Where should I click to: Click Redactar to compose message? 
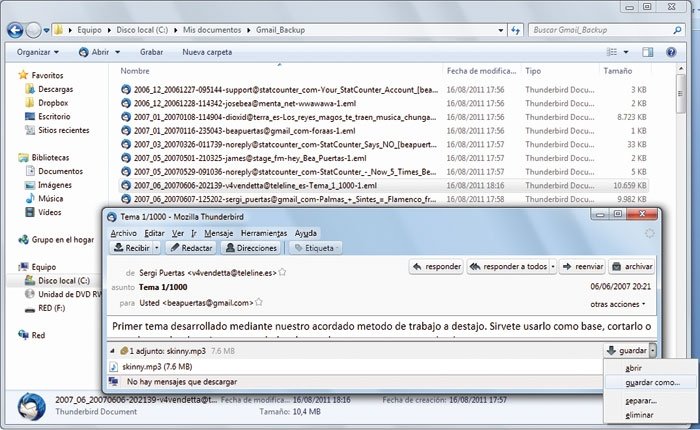coord(191,248)
